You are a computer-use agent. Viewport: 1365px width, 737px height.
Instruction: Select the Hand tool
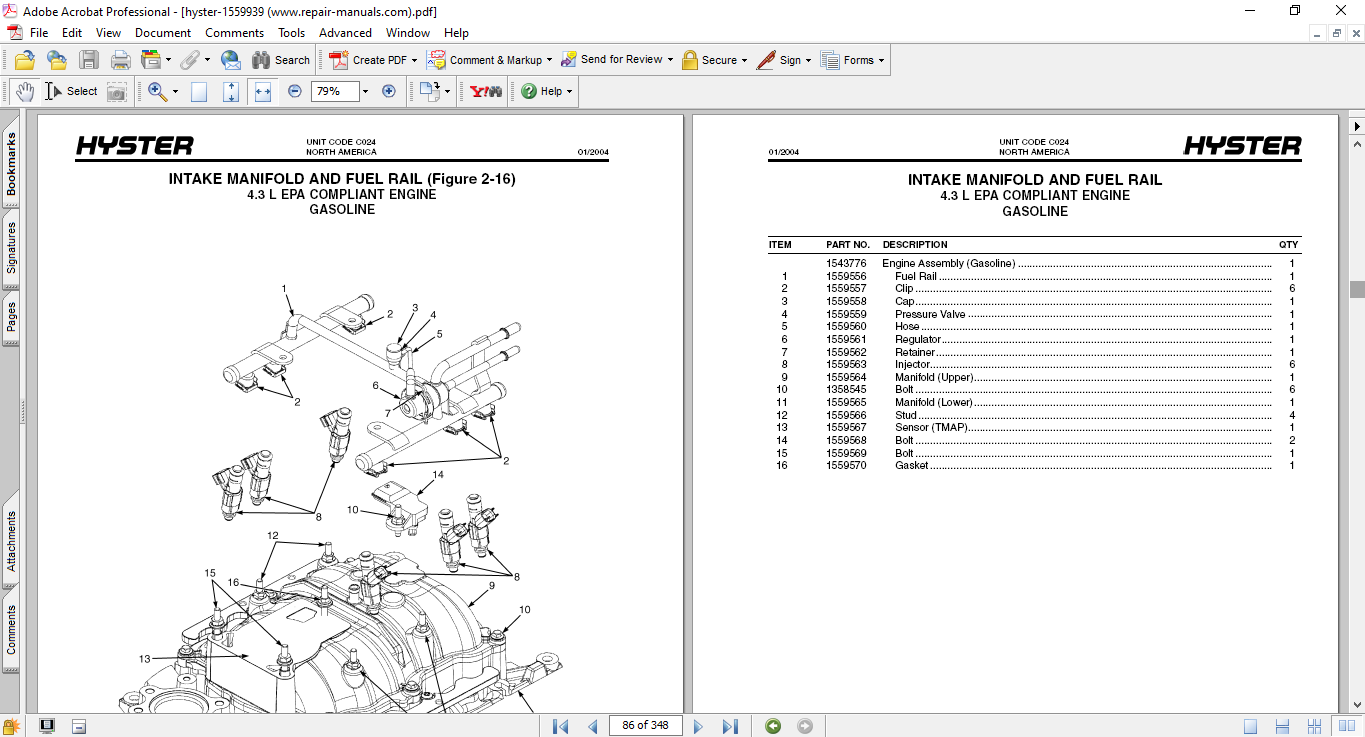pyautogui.click(x=25, y=91)
